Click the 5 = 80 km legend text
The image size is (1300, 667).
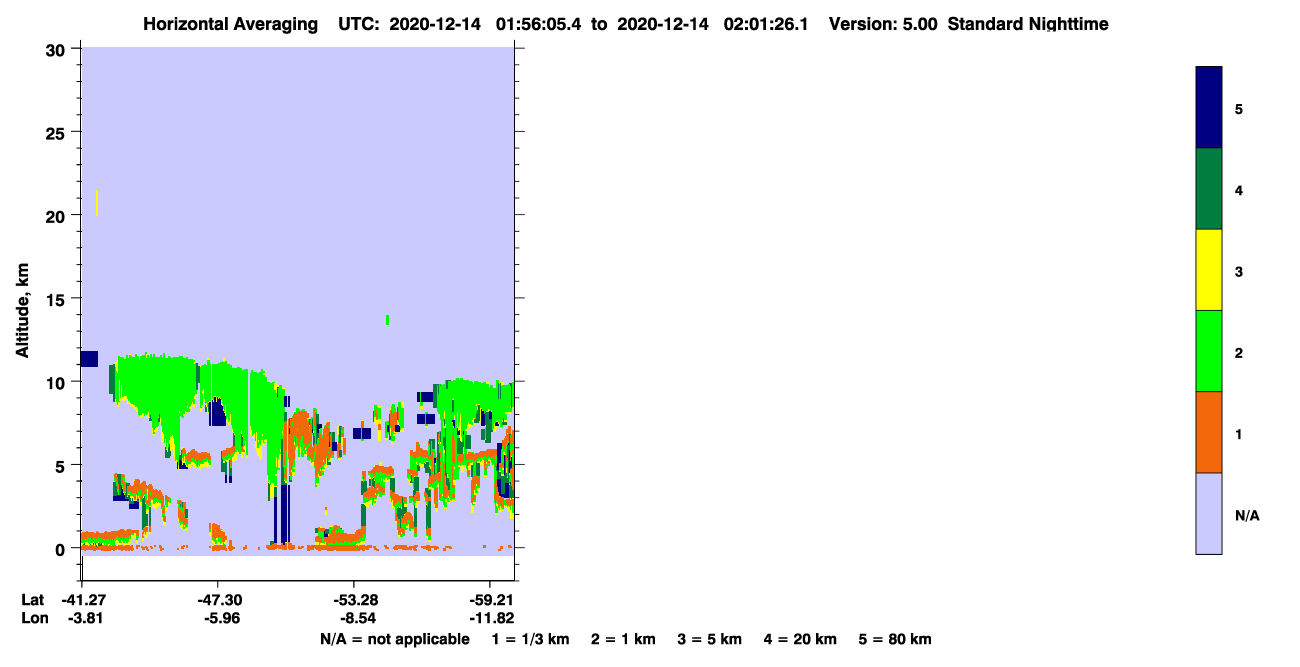coord(895,639)
